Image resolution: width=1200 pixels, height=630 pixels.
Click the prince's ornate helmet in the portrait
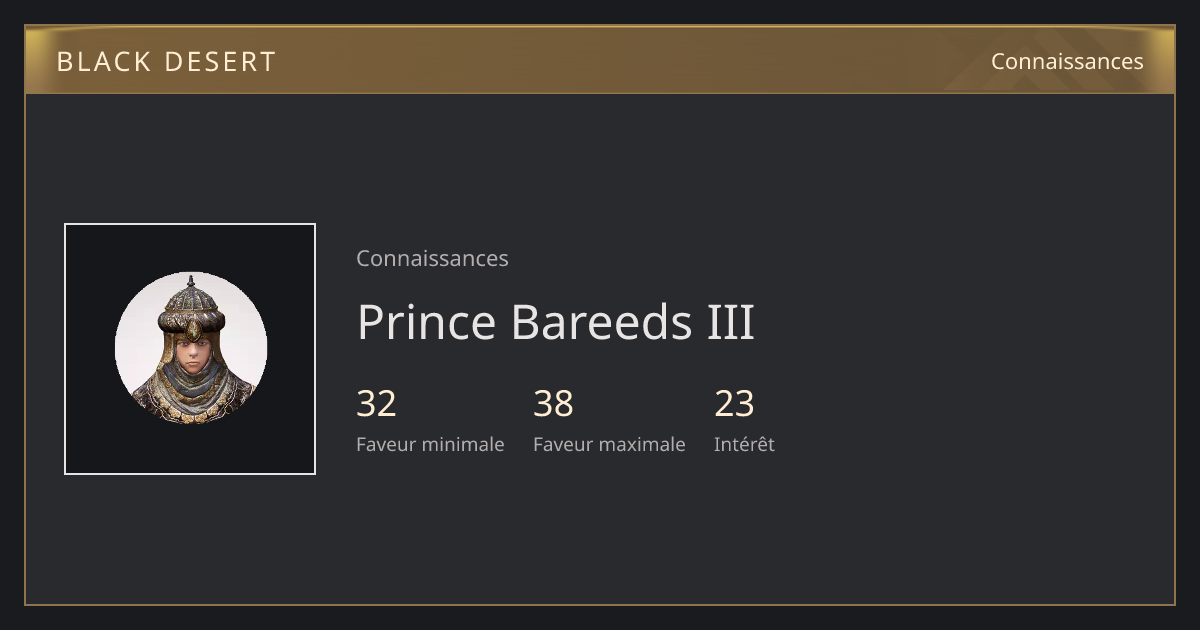(x=191, y=308)
